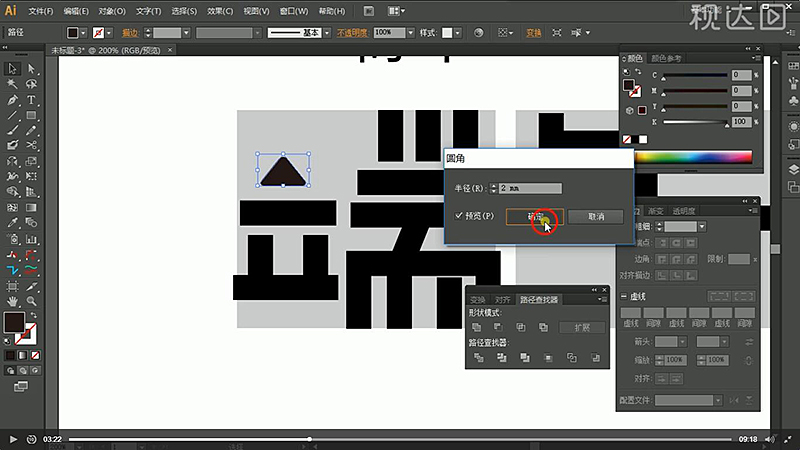800x450 pixels.
Task: Set toolbox fill mode to solid Color
Action: (10, 355)
